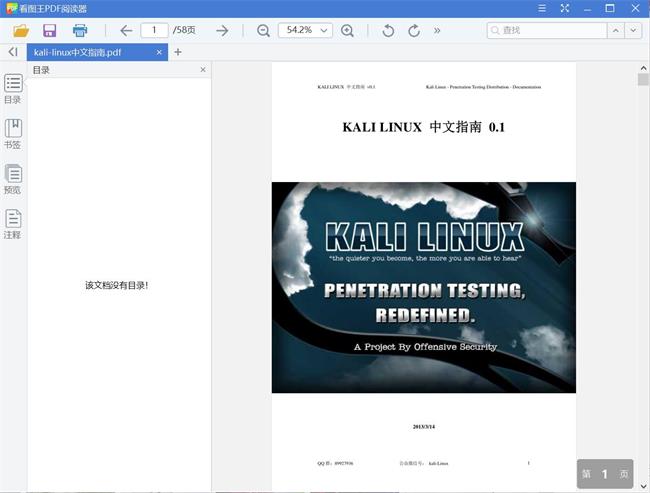Collapse the sidebar with the left arrow icon

point(13,52)
